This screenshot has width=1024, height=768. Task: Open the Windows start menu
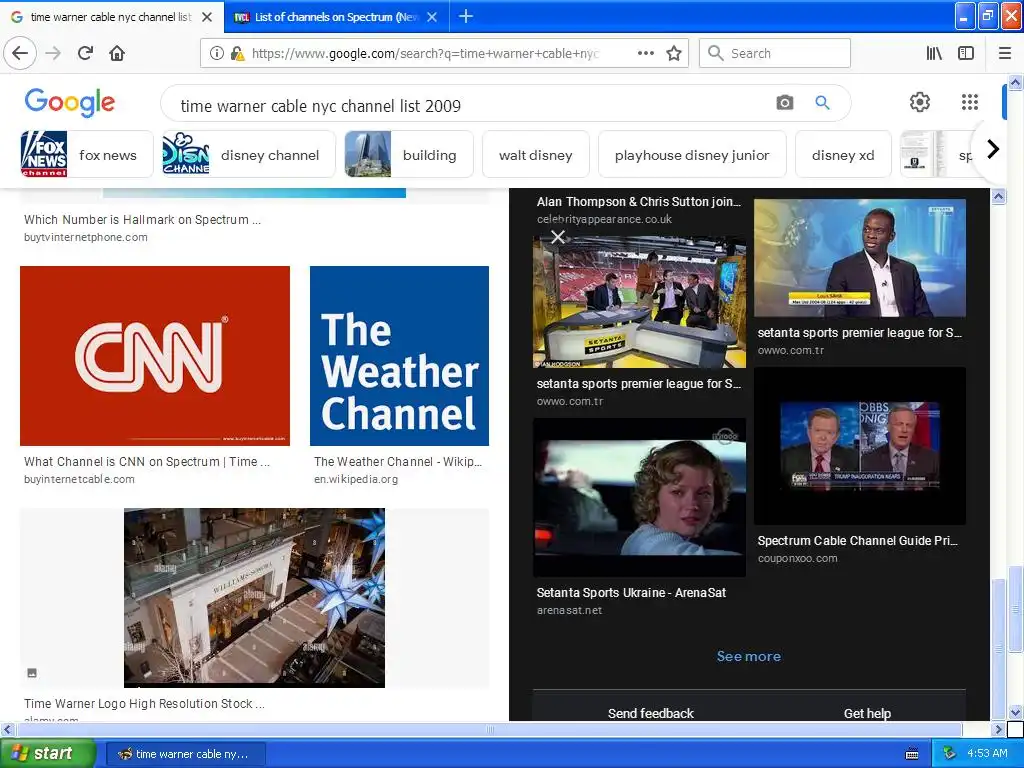47,753
